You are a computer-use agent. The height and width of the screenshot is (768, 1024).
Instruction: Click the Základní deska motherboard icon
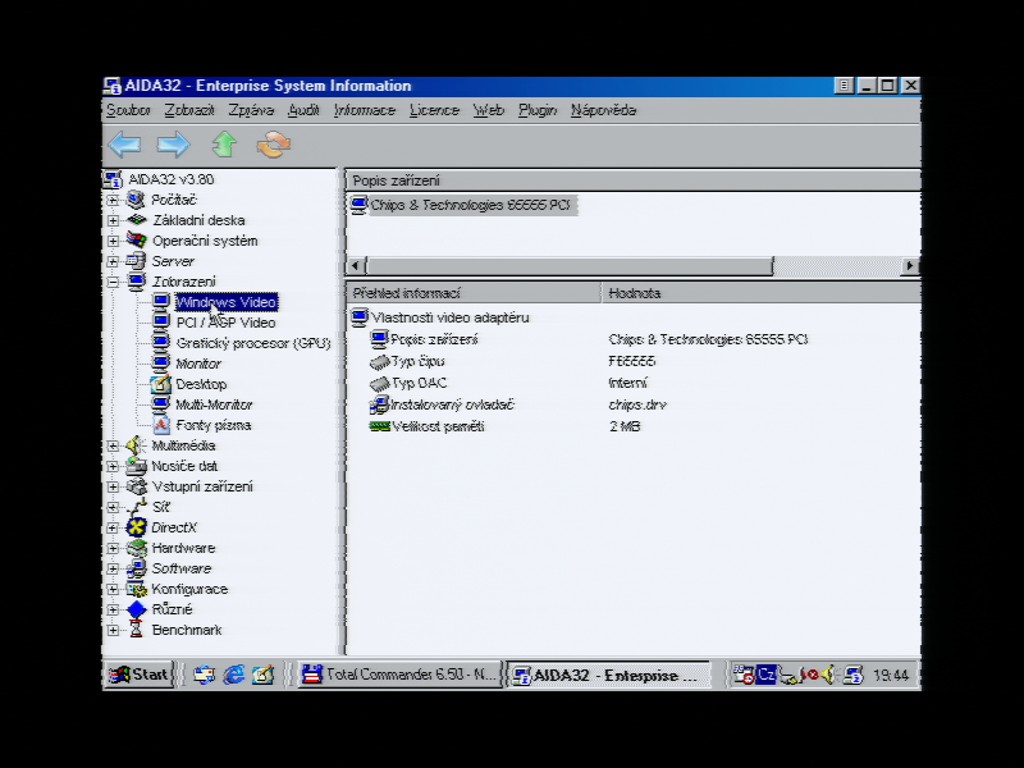[136, 220]
